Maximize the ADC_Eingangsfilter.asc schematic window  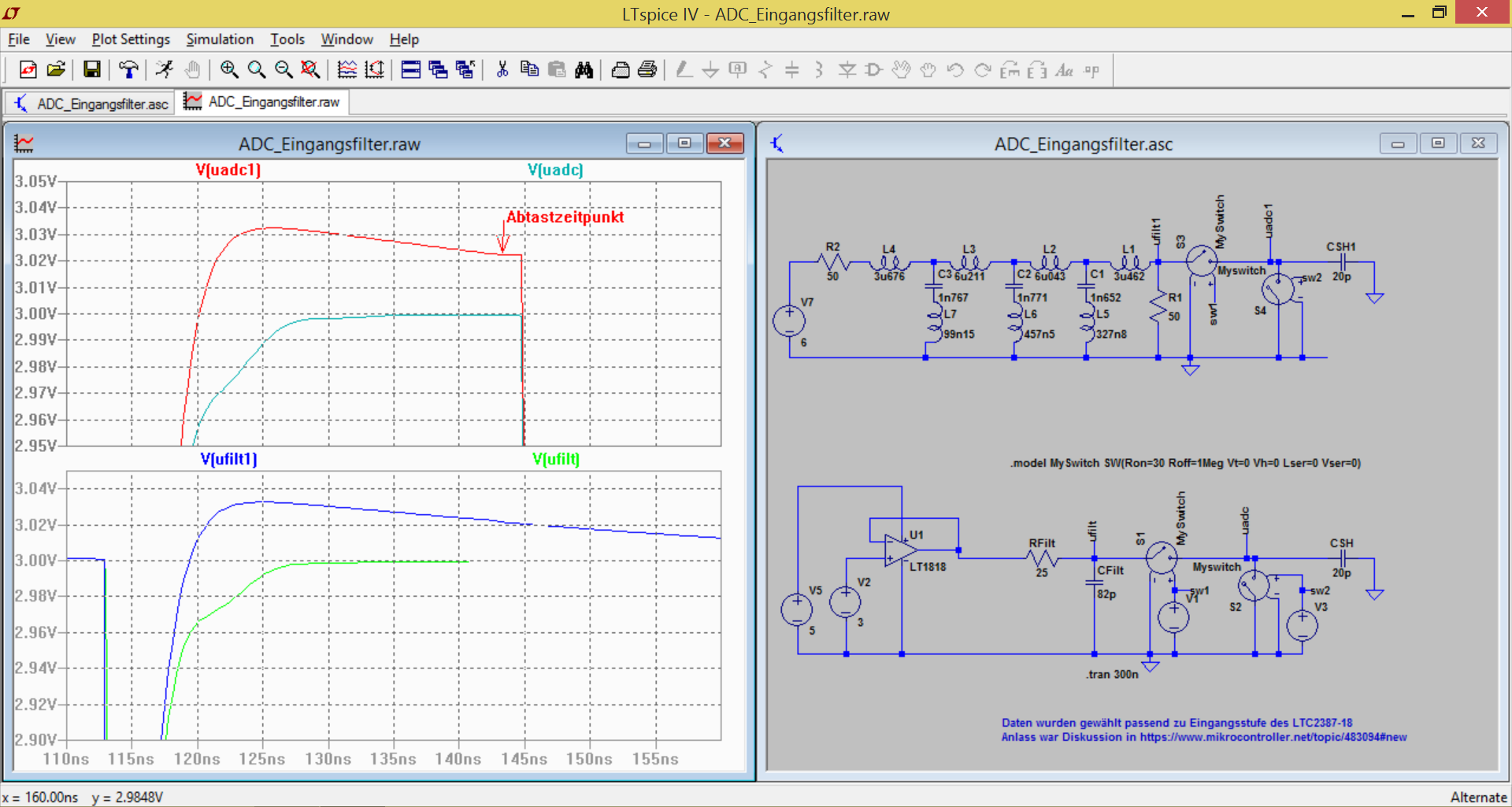(1438, 143)
